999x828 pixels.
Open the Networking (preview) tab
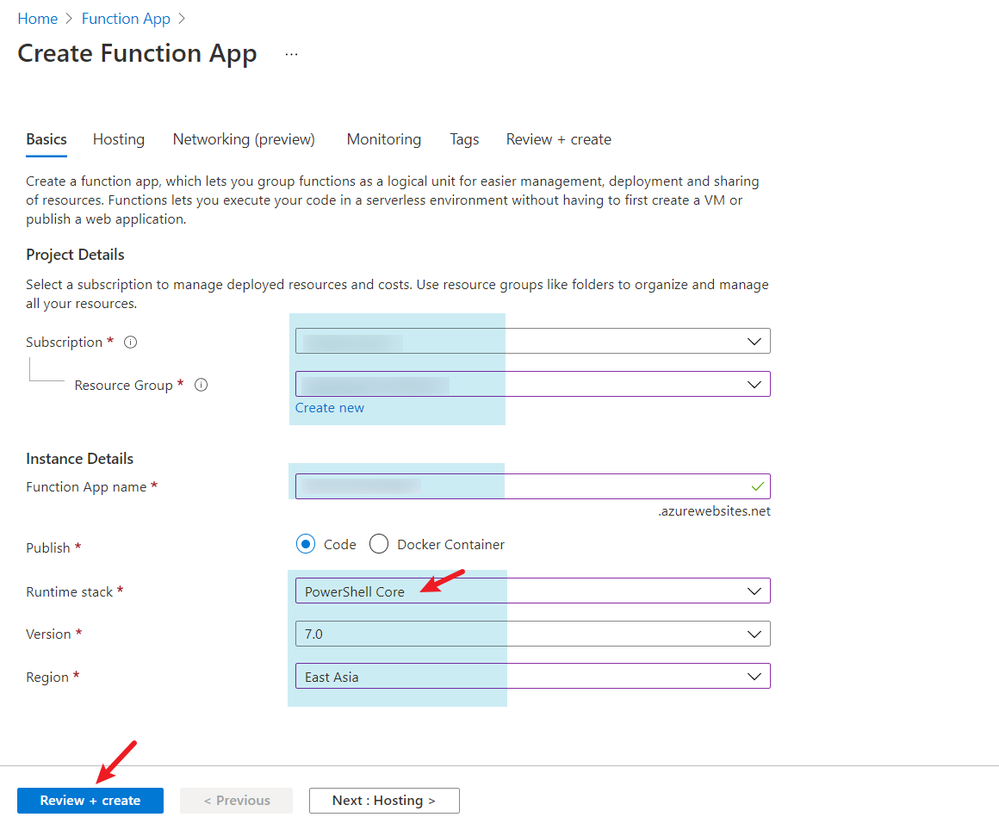point(244,139)
